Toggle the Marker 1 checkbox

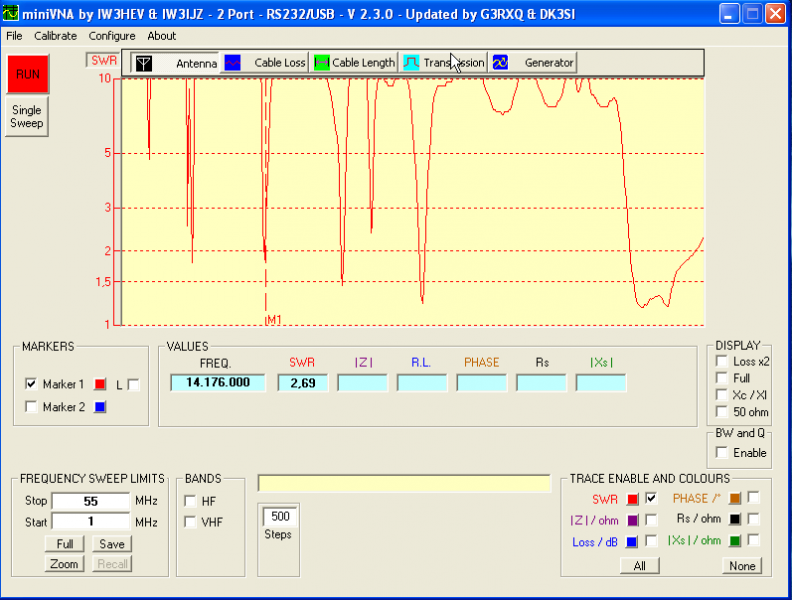31,384
